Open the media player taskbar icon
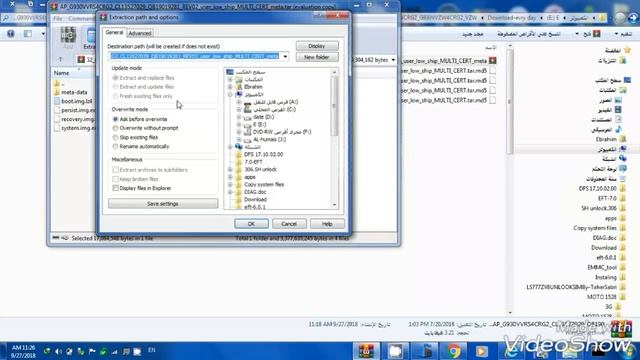640x360 pixels. click(x=482, y=351)
